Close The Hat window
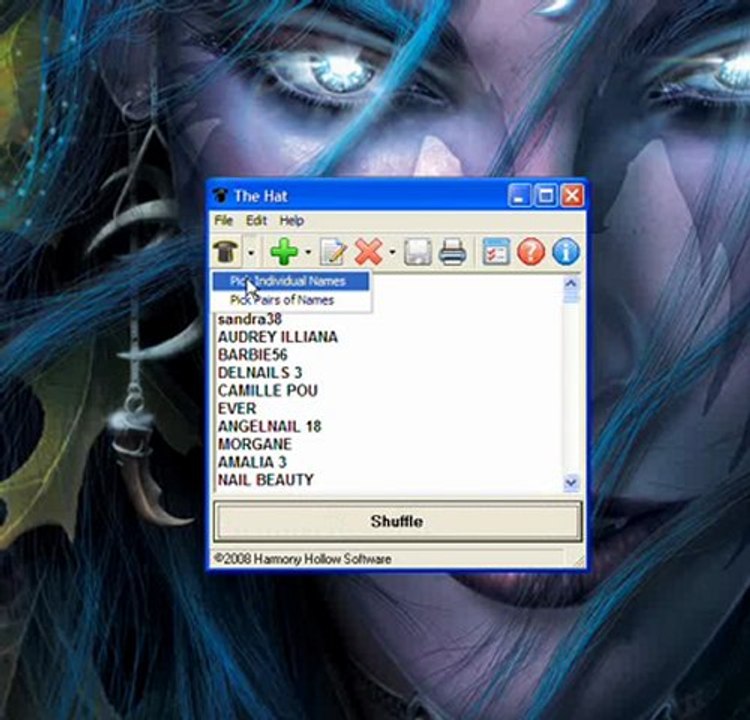 572,196
